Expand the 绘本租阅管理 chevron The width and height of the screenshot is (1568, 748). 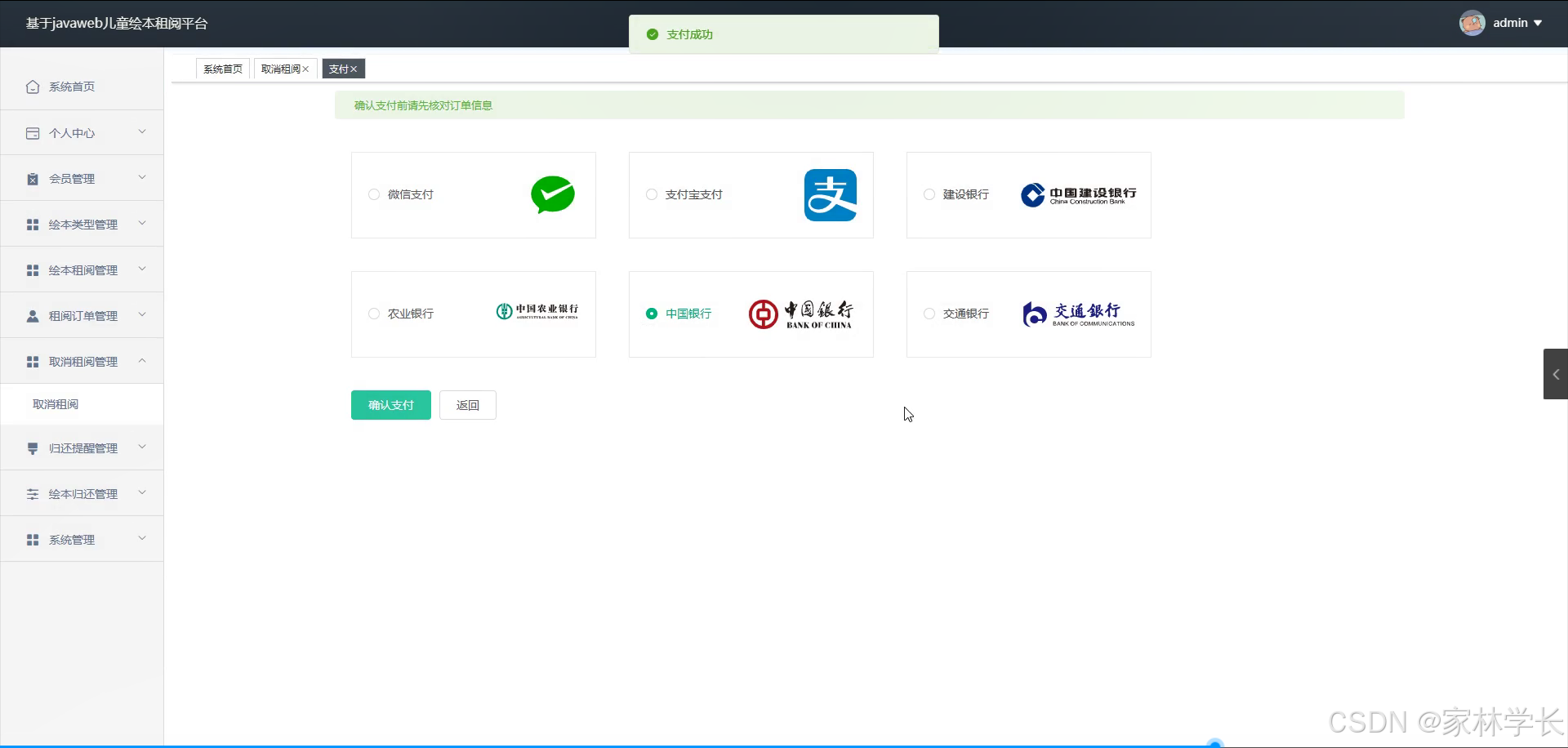(x=142, y=269)
